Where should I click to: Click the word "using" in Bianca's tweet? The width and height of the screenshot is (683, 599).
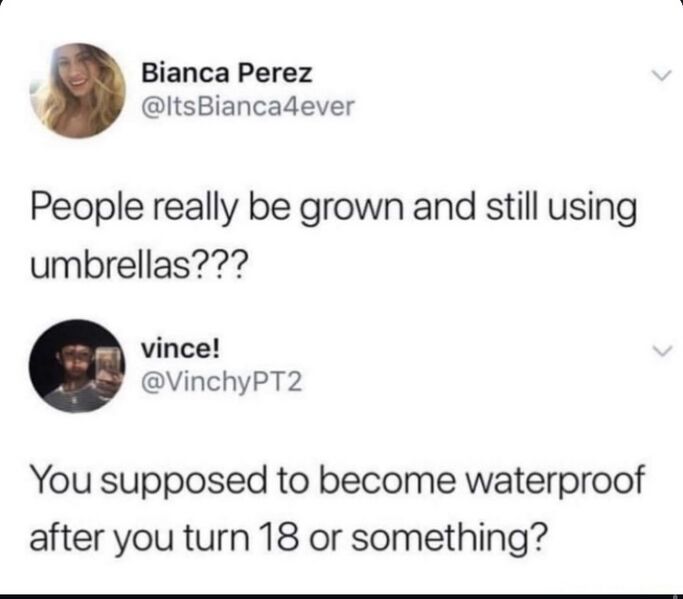point(592,210)
